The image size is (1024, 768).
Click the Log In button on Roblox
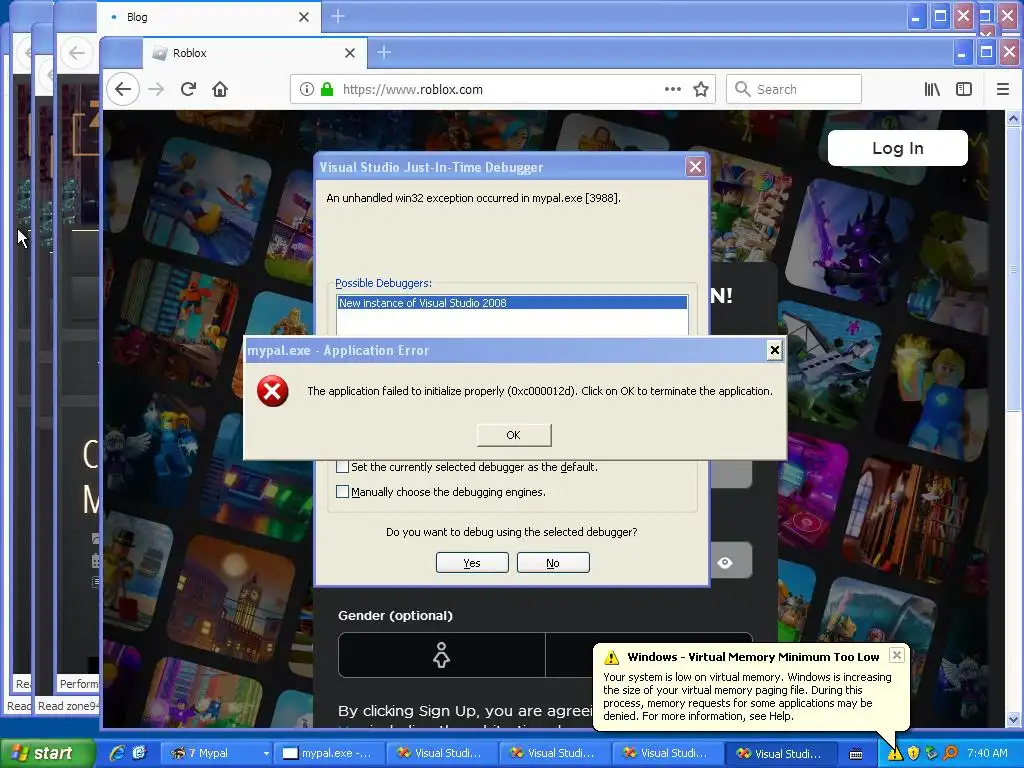click(x=897, y=148)
